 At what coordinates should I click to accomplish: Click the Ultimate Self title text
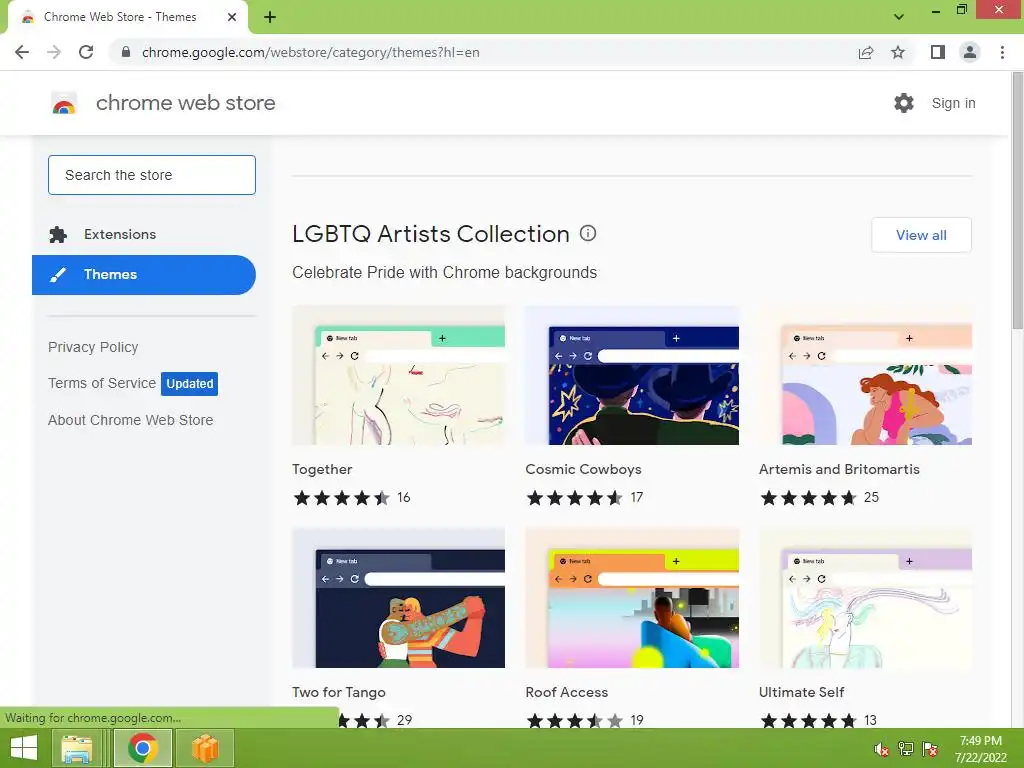point(801,692)
